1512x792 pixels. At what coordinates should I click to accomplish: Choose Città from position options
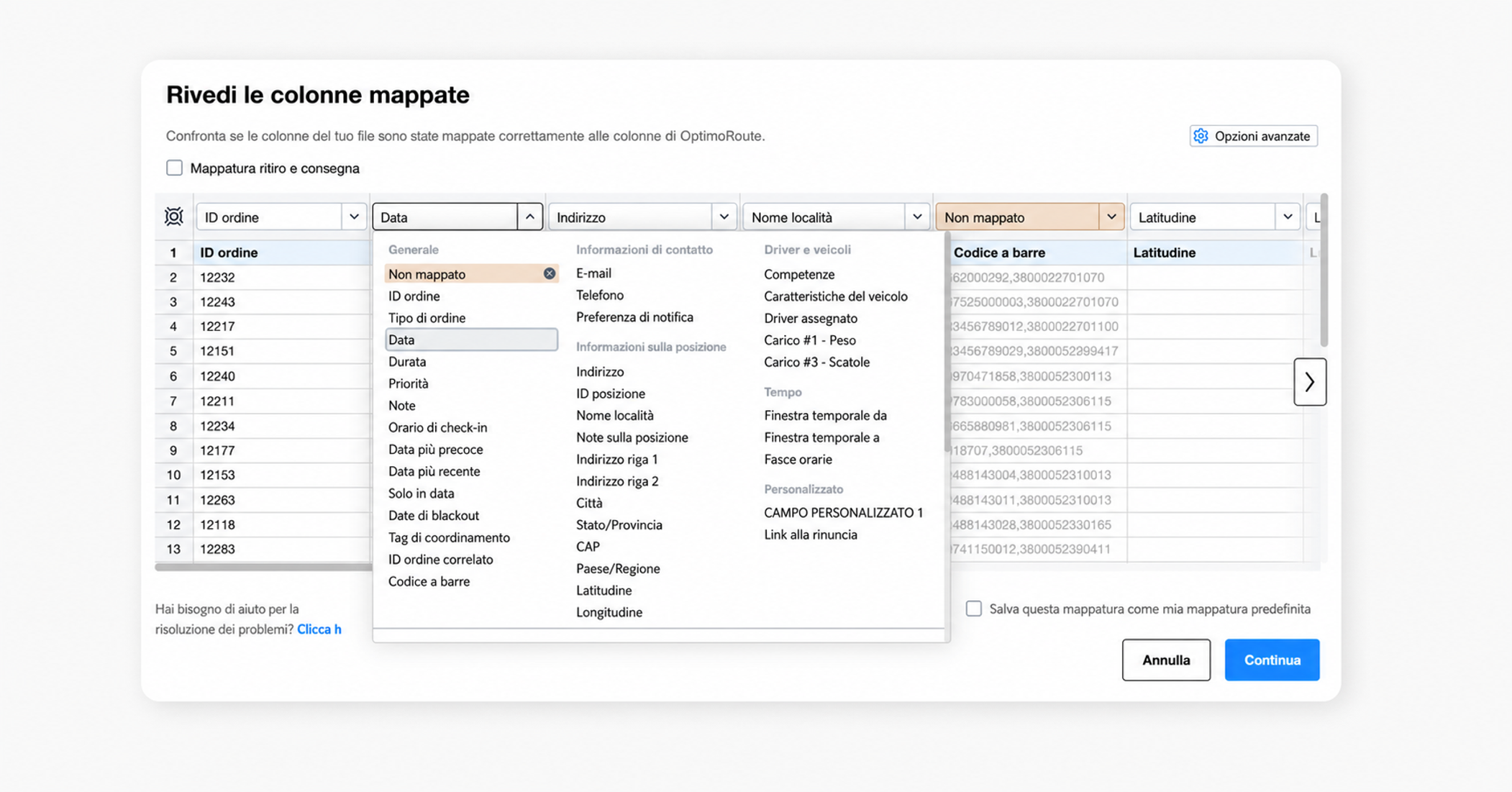pos(589,503)
